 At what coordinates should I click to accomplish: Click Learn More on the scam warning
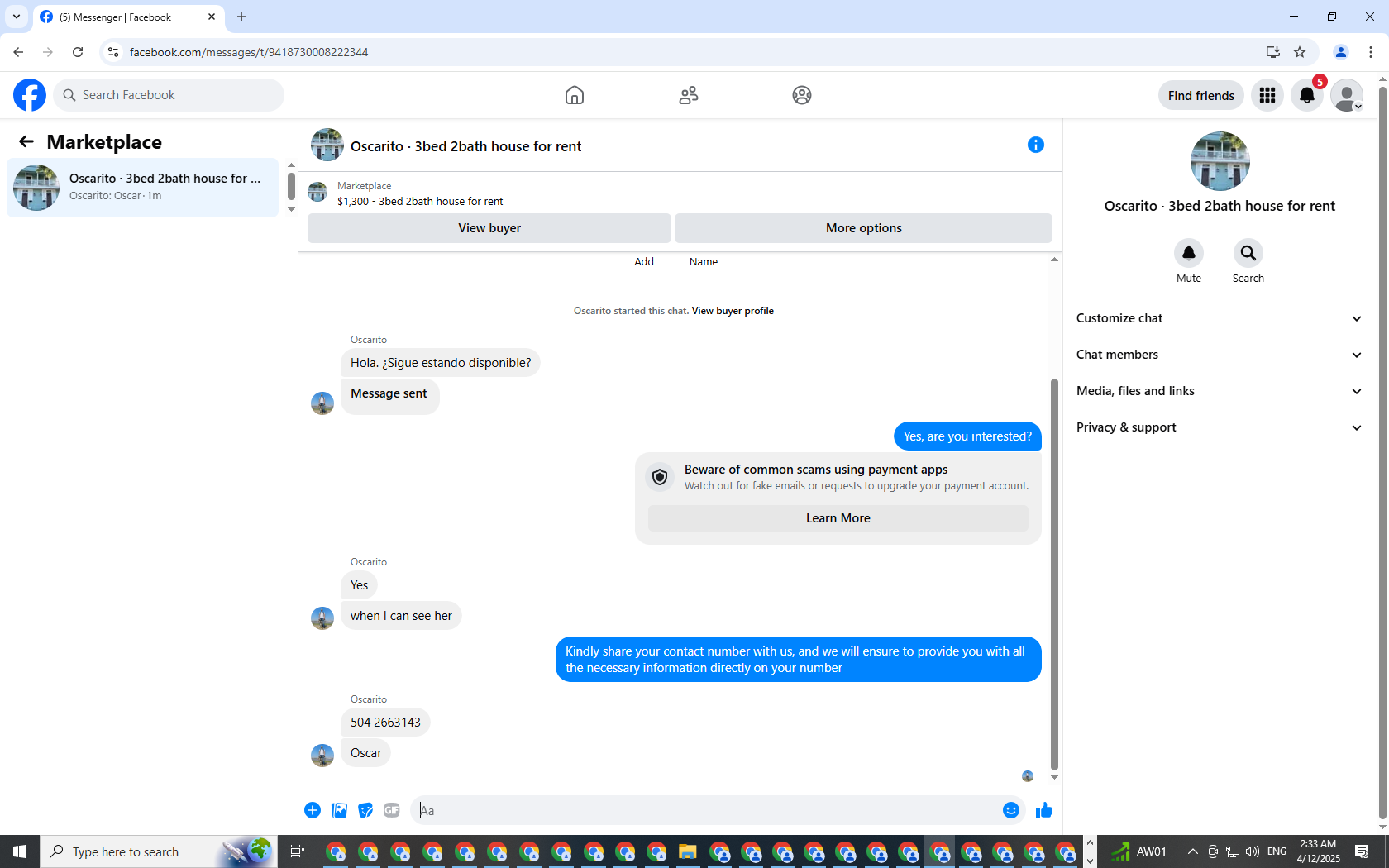pos(838,518)
